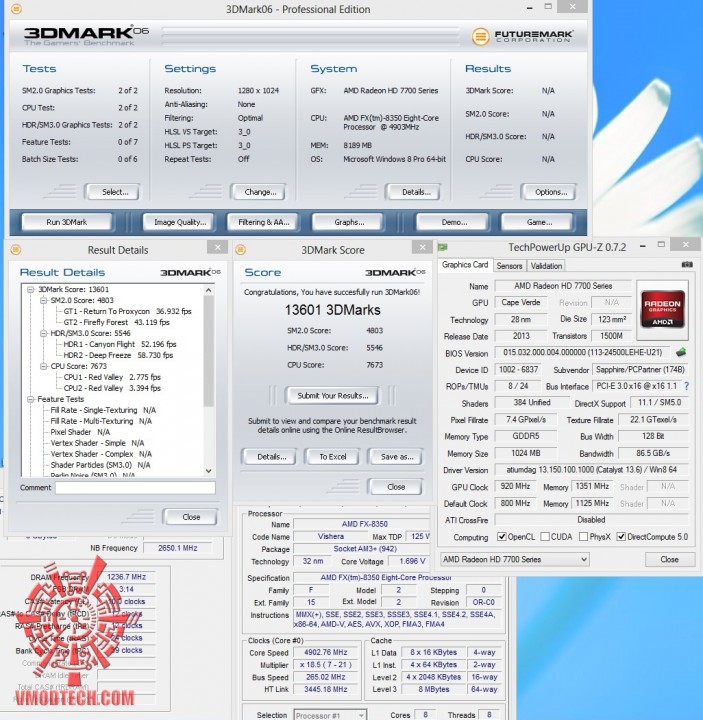Click Details in the 3DMark Score window

point(270,457)
